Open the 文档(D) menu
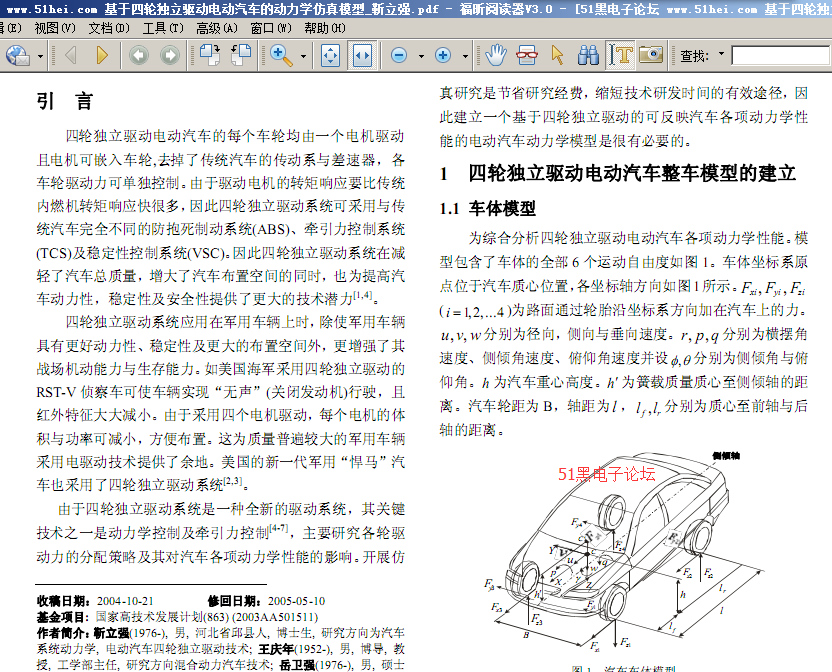Viewport: 832px width, 672px height. point(109,28)
